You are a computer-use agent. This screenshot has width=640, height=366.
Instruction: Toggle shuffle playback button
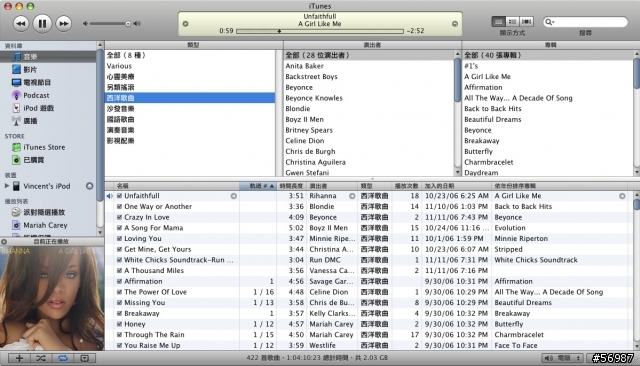[x=41, y=358]
